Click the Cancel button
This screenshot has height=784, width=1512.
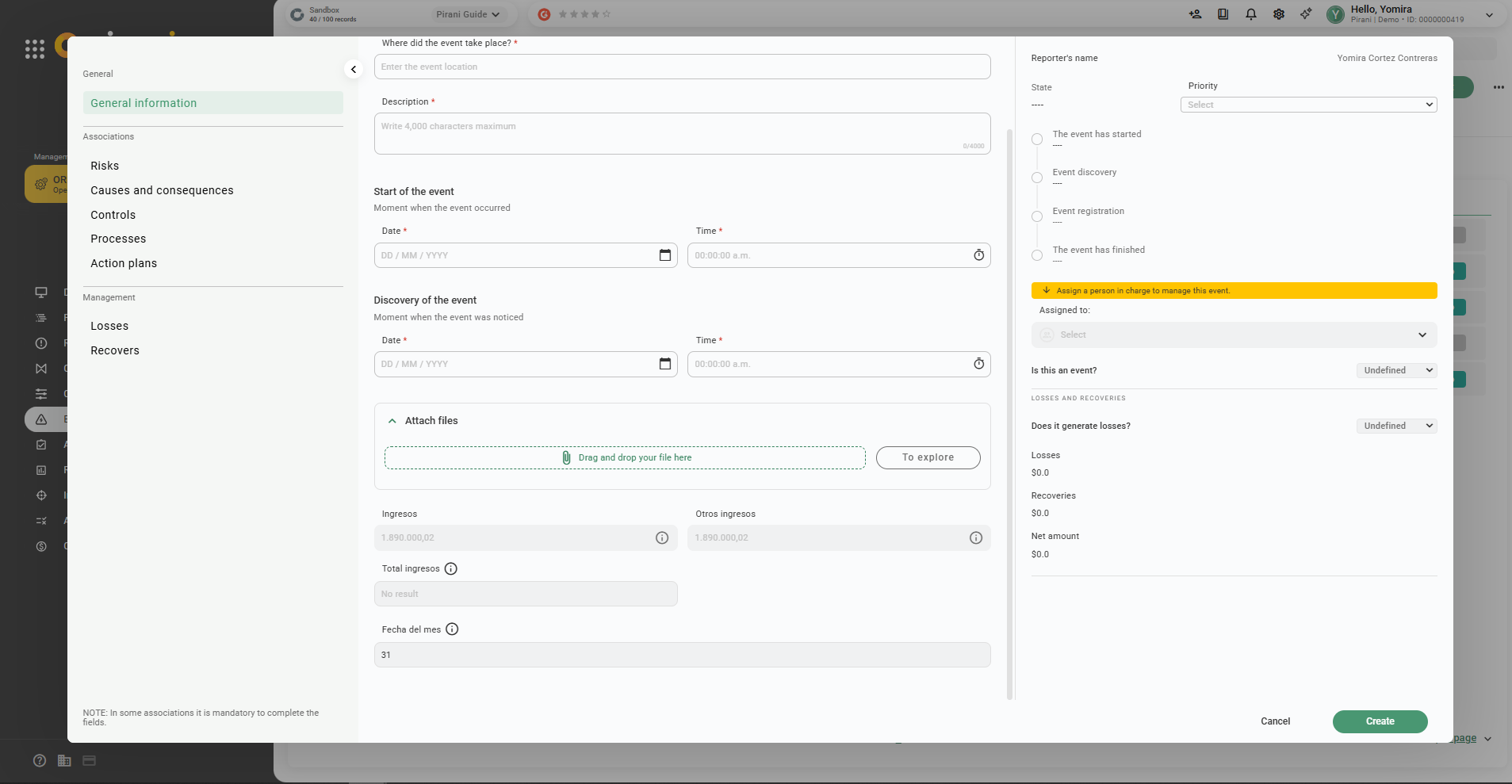1275,721
